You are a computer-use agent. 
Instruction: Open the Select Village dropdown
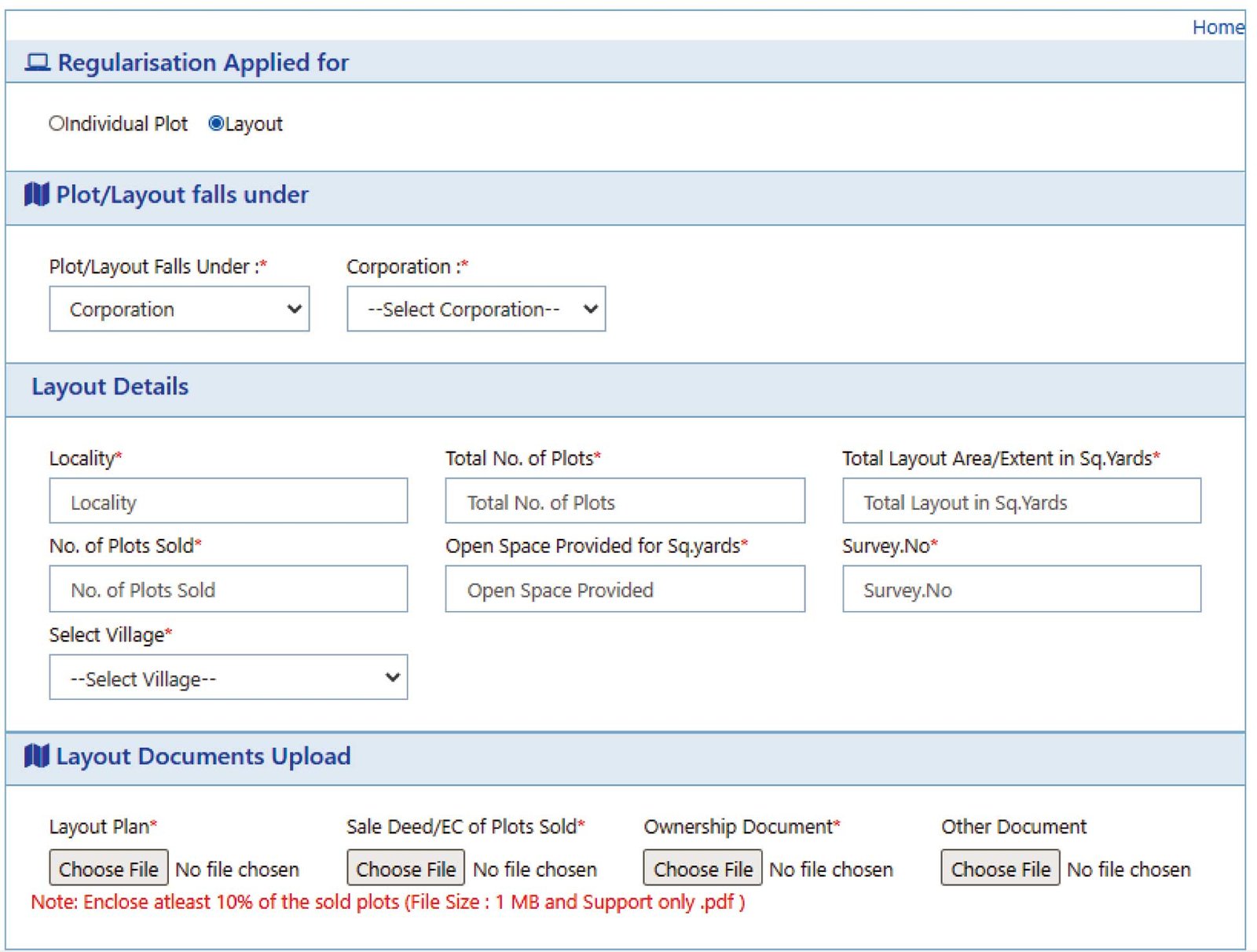pyautogui.click(x=228, y=677)
